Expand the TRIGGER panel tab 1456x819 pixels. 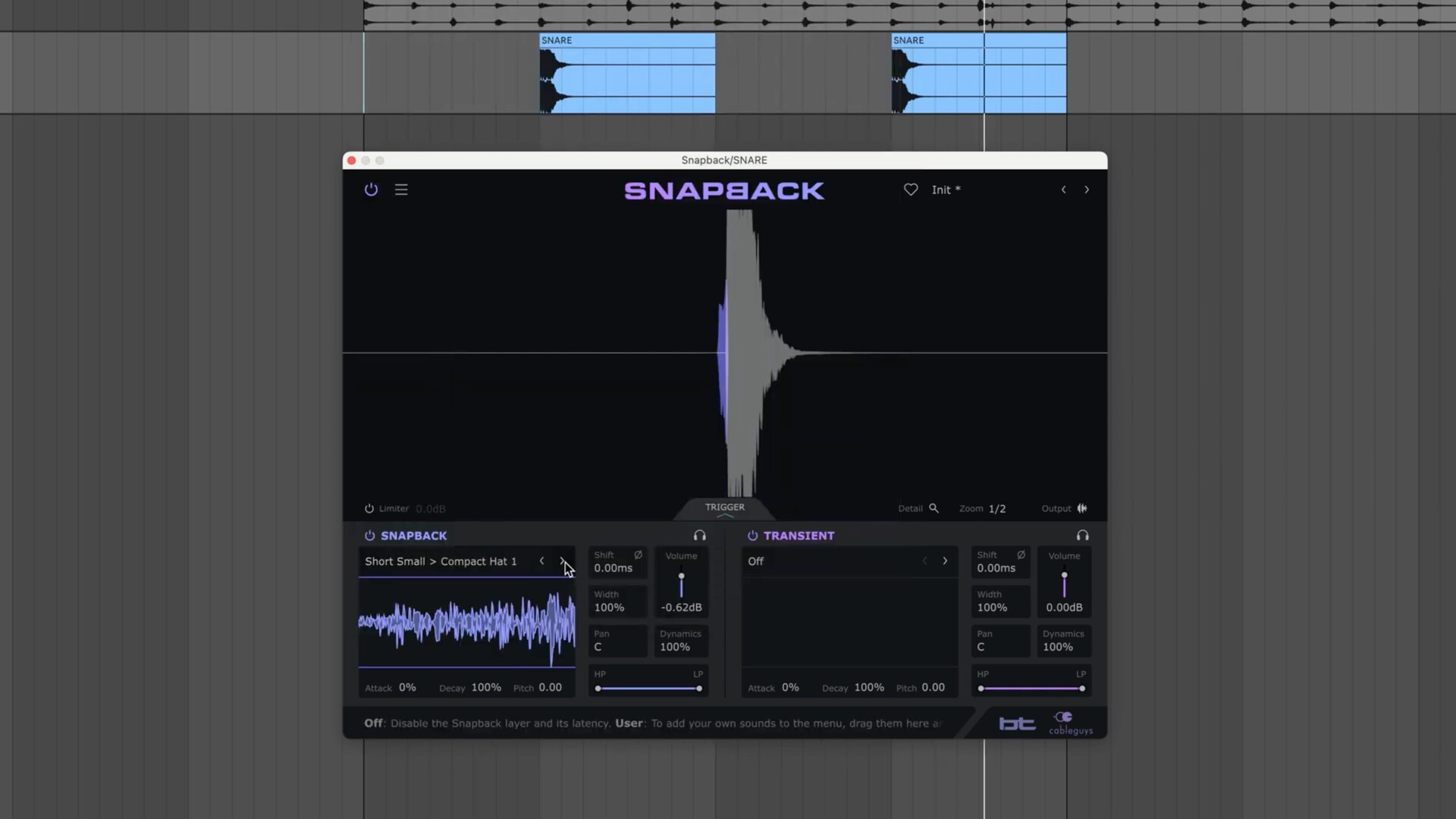click(x=725, y=509)
